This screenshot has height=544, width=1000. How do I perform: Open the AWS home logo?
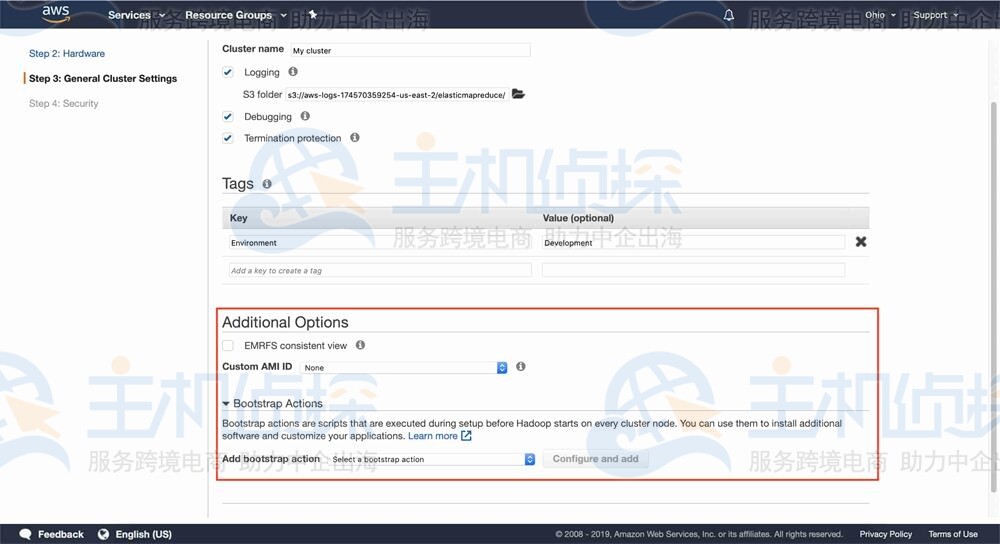tap(55, 14)
